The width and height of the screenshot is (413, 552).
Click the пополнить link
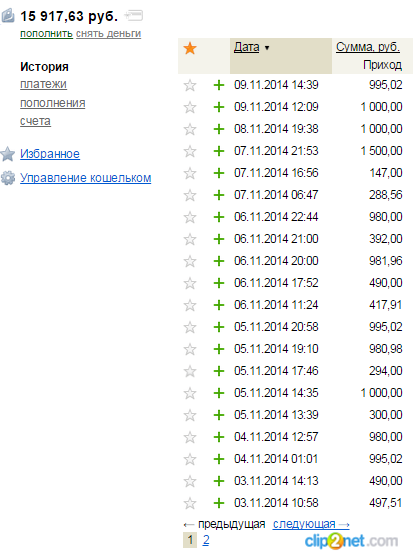(x=46, y=34)
